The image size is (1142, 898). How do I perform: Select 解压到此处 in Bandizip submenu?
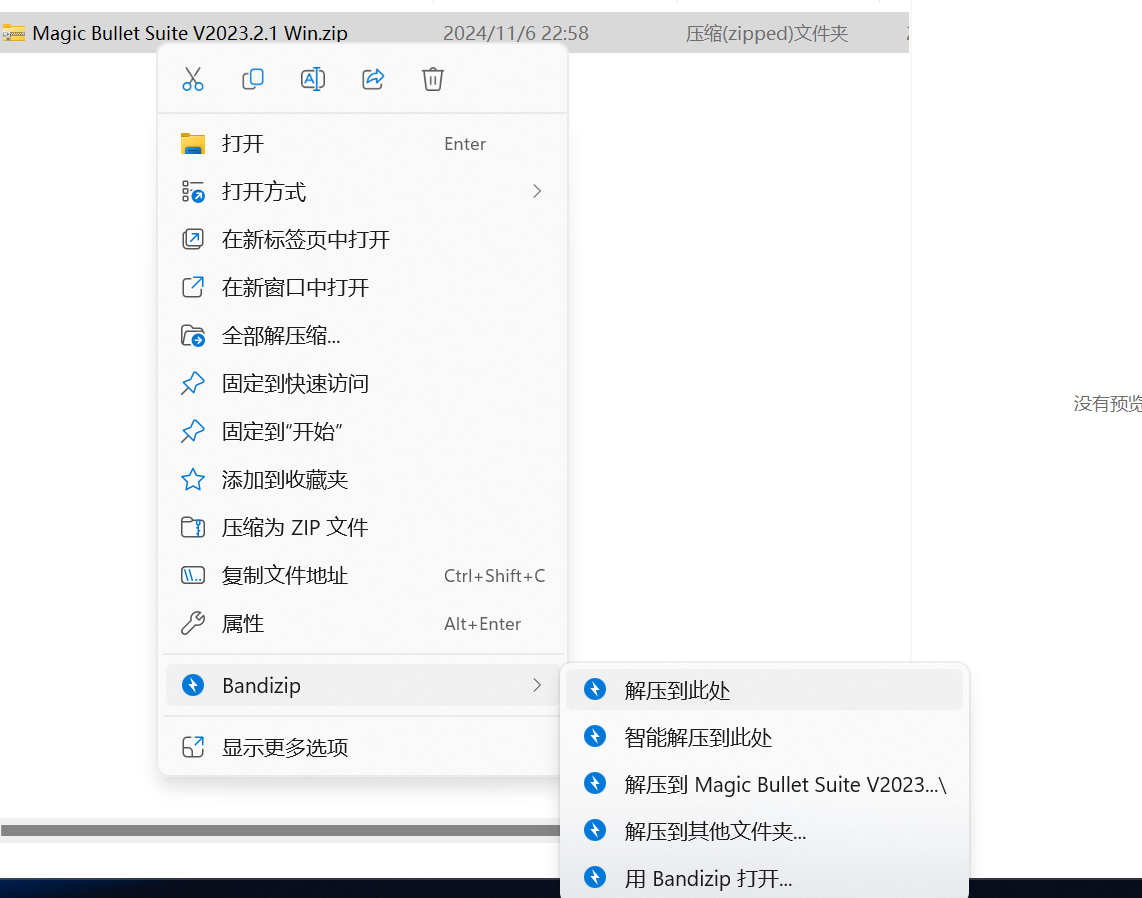click(765, 690)
